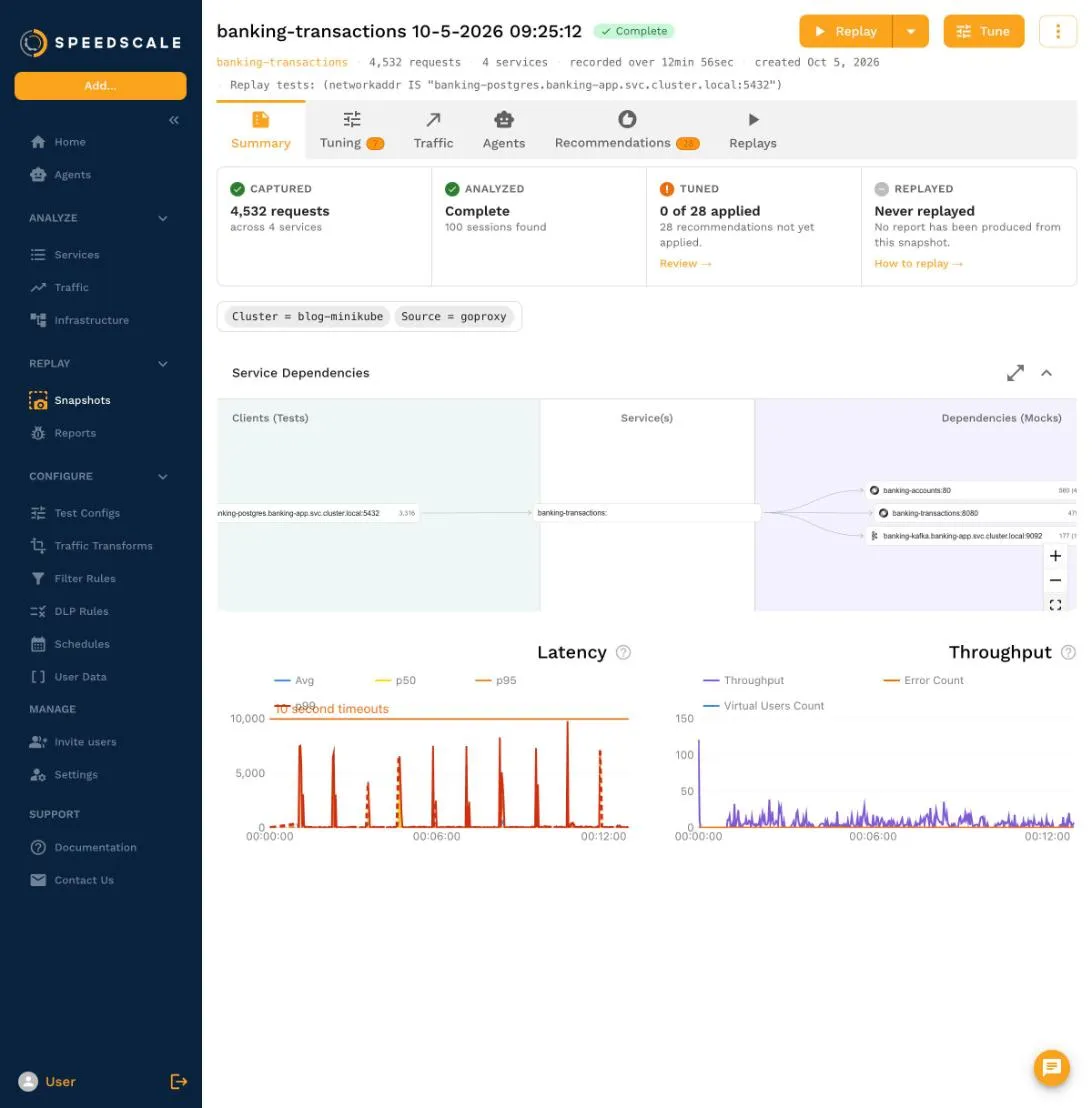The height and width of the screenshot is (1108, 1092).
Task: Open Infrastructure in the sidebar
Action: click(x=91, y=320)
